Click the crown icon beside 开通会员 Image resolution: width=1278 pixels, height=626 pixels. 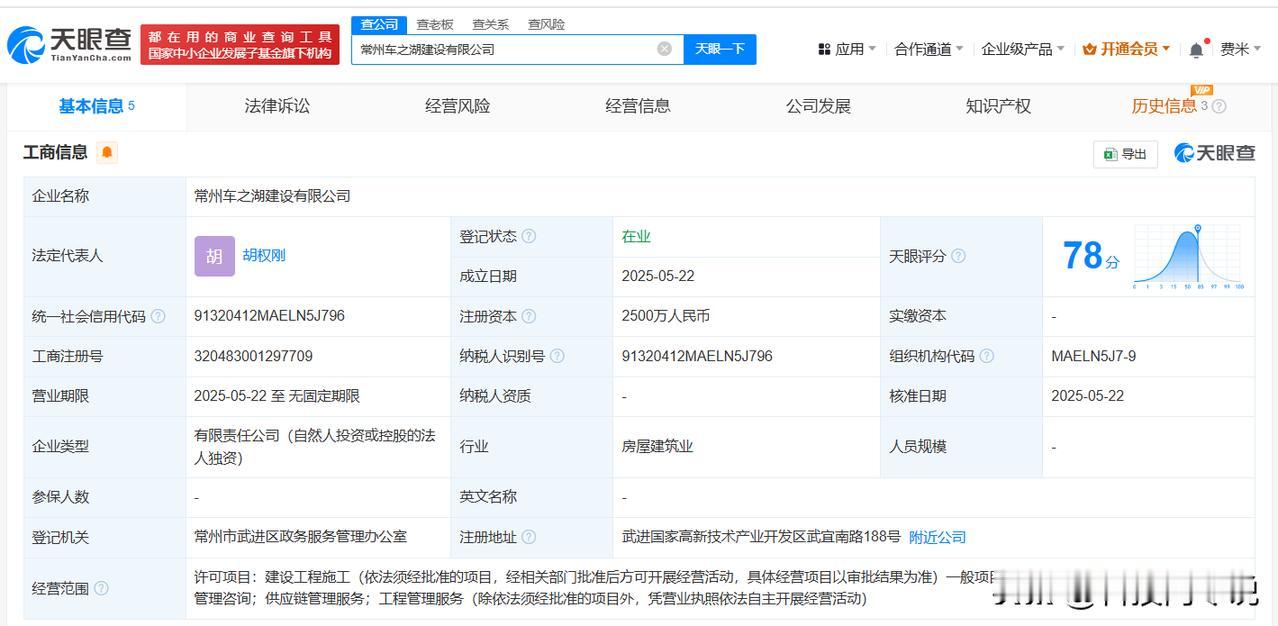1089,49
